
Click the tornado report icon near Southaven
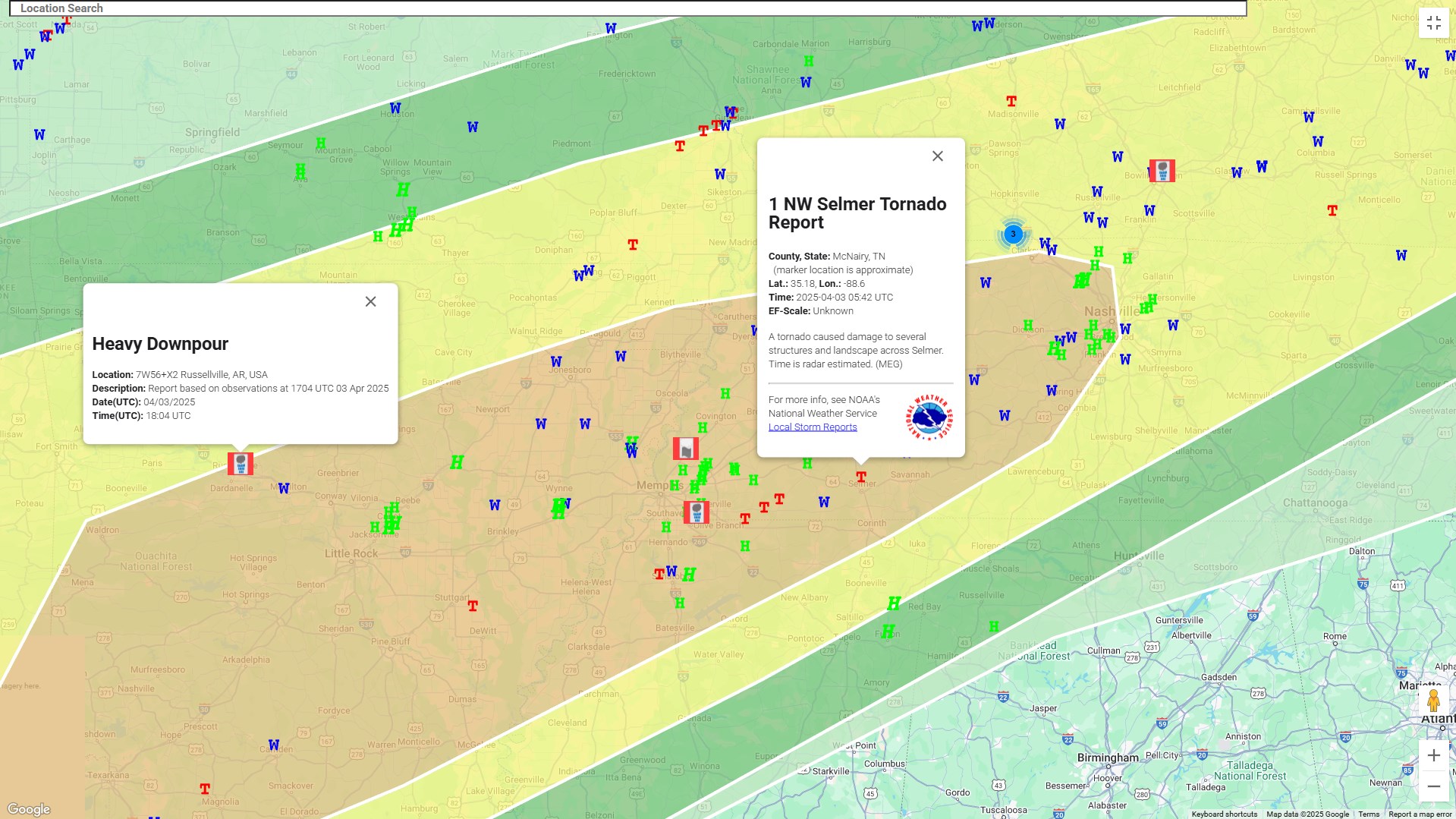point(697,512)
